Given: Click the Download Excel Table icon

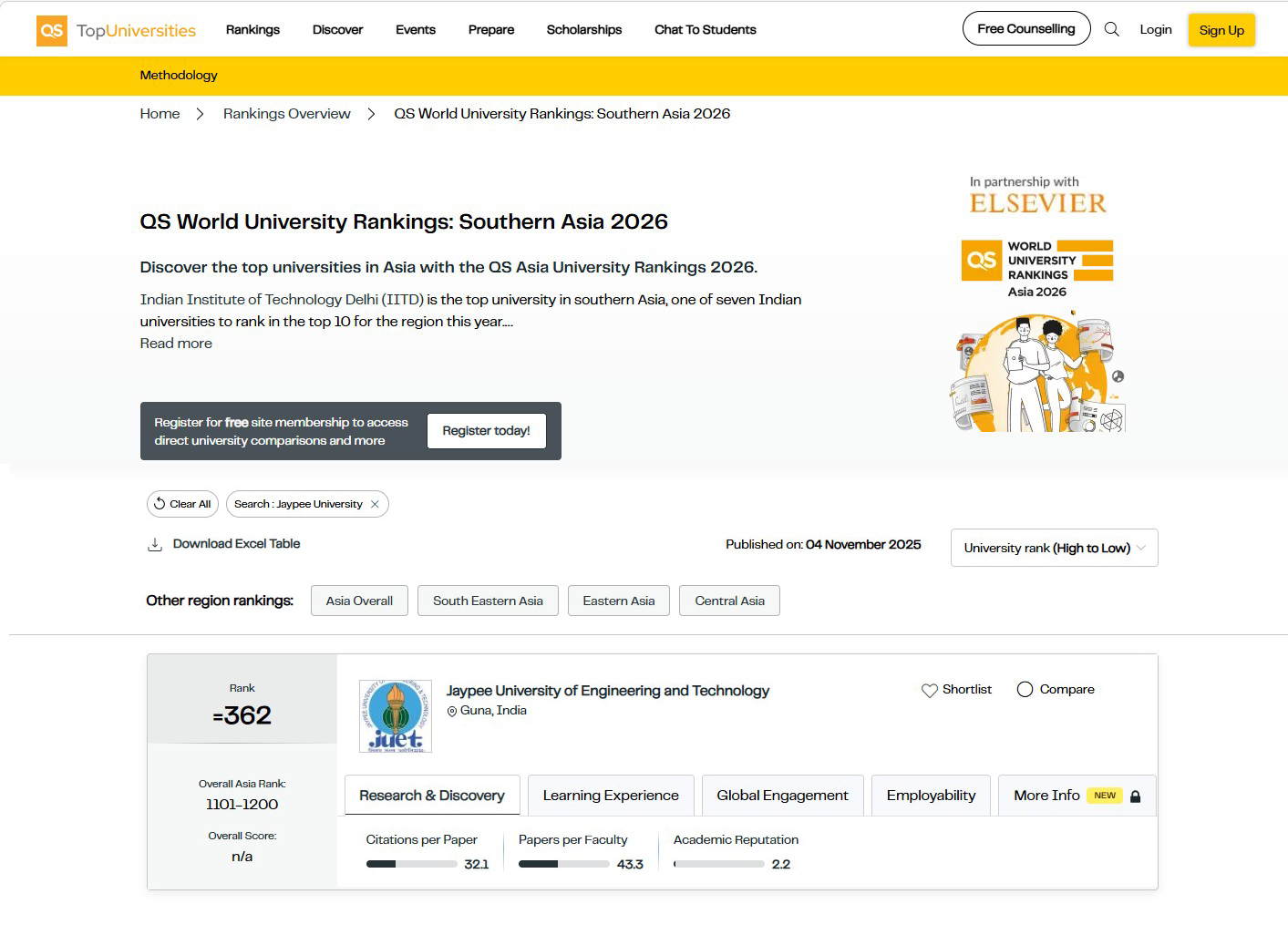Looking at the screenshot, I should pyautogui.click(x=155, y=544).
